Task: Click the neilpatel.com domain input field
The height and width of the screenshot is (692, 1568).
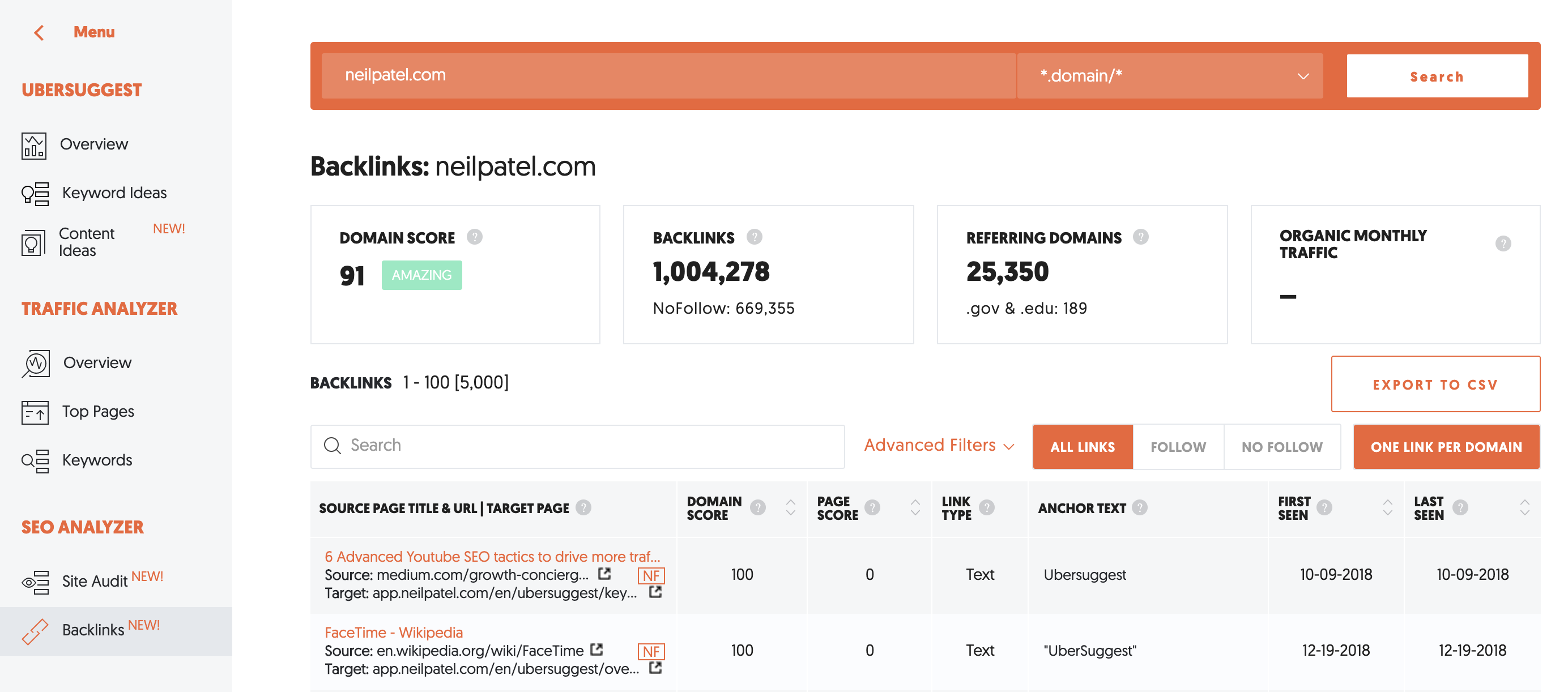Action: [668, 76]
